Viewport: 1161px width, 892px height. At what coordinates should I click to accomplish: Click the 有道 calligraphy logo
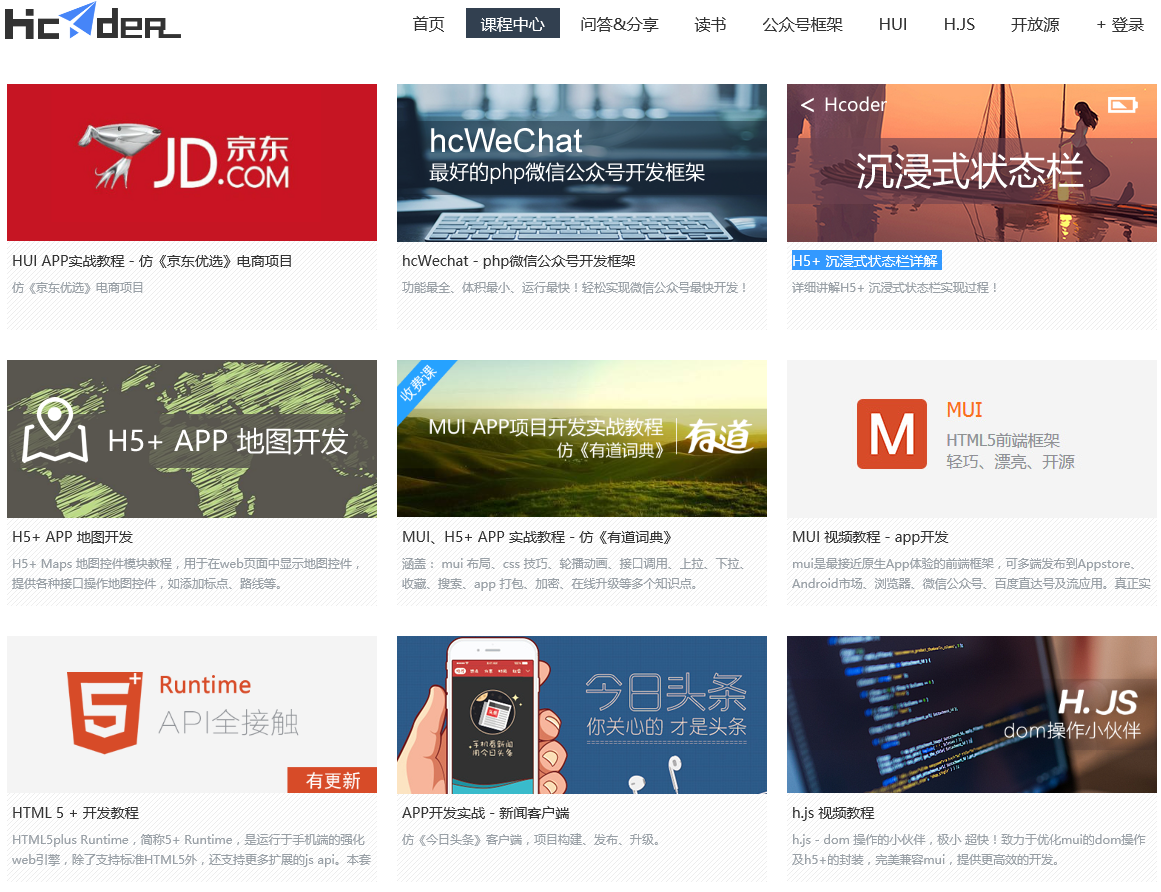pyautogui.click(x=718, y=436)
